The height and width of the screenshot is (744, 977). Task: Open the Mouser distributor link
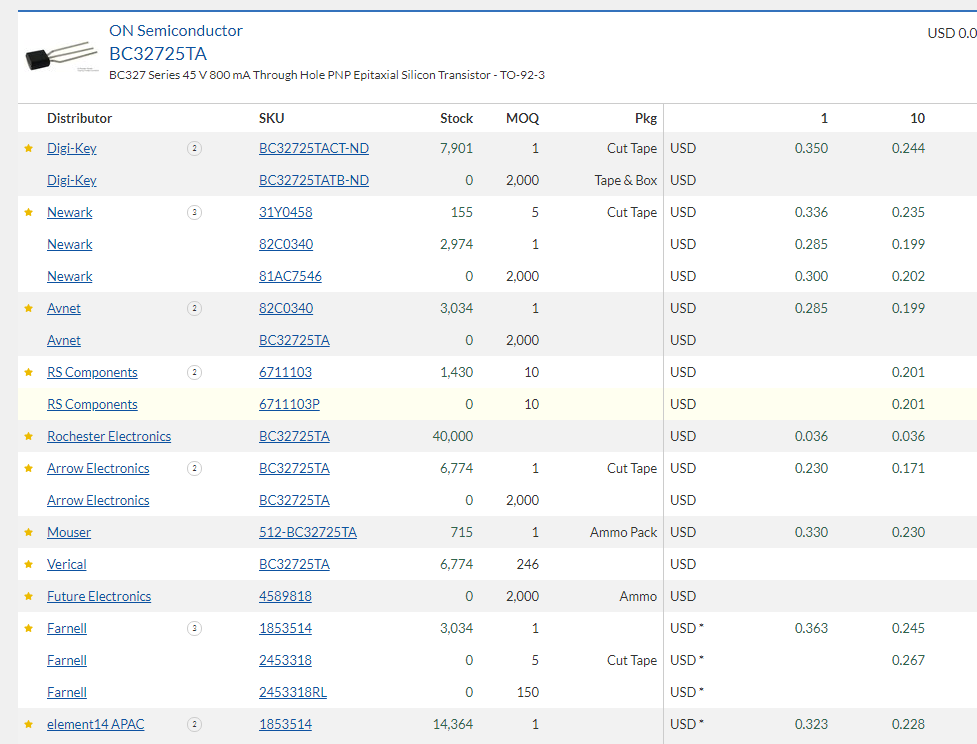point(69,533)
